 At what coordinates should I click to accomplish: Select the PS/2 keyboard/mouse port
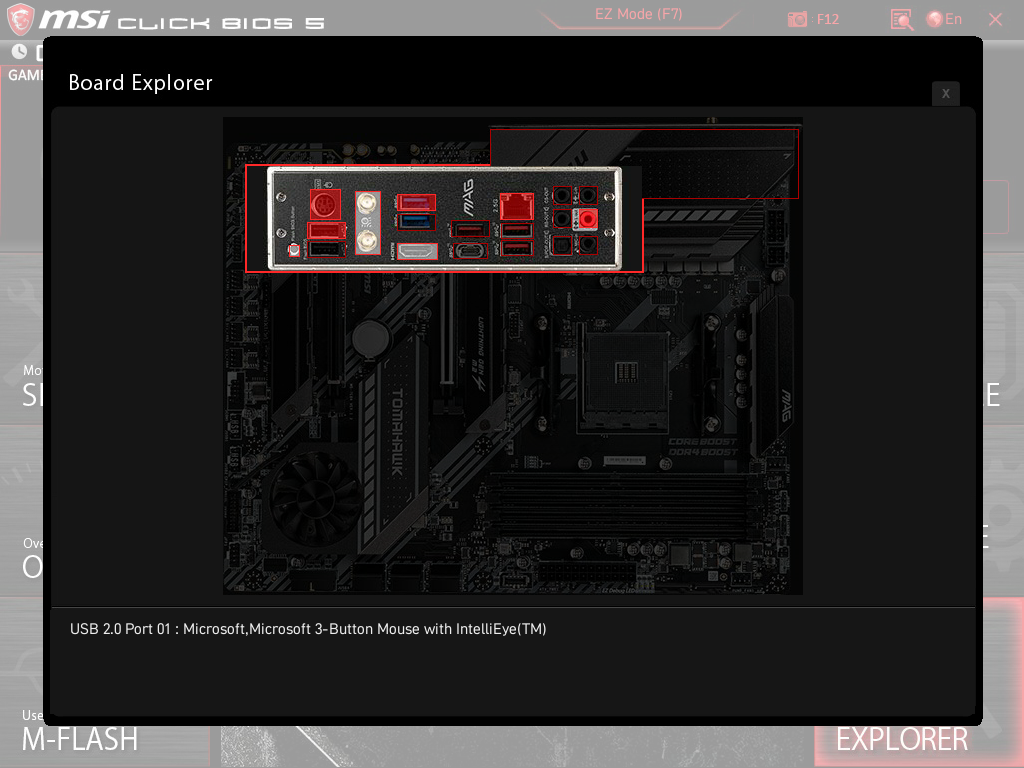coord(325,205)
